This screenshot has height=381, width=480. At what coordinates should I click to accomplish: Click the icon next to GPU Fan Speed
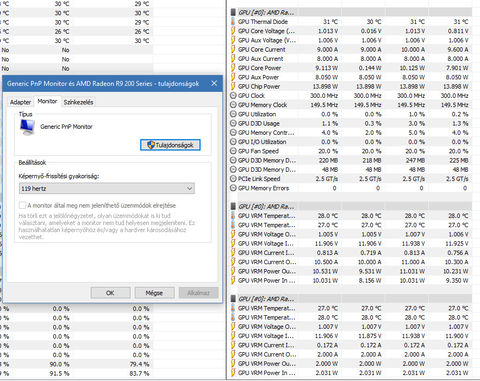(233, 151)
